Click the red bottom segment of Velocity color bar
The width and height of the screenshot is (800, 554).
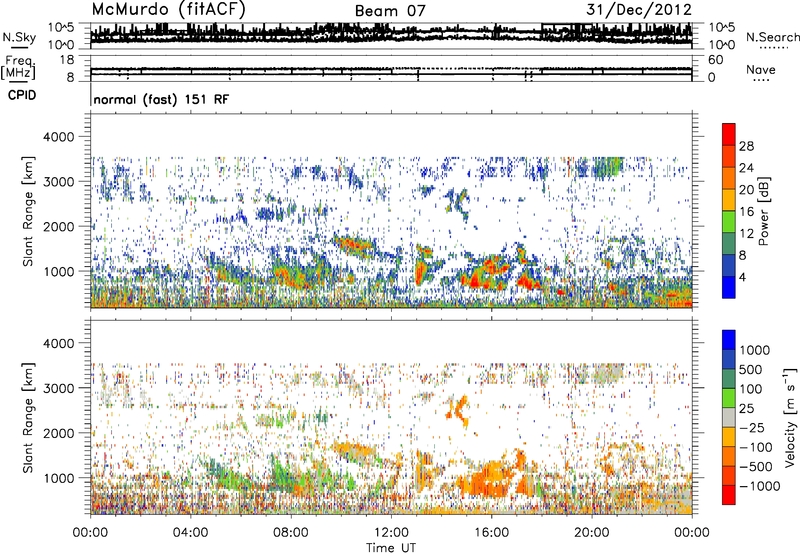point(729,495)
